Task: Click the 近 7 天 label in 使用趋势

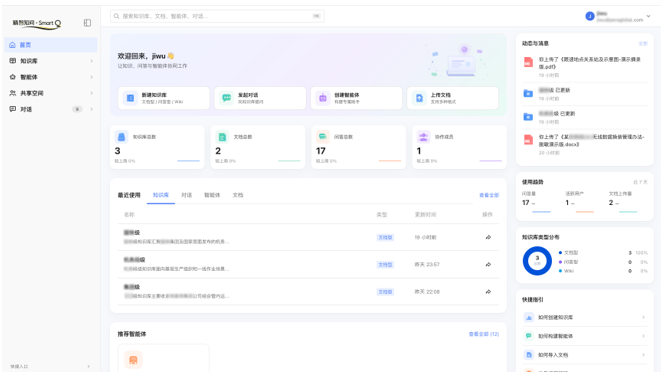Action: click(640, 182)
